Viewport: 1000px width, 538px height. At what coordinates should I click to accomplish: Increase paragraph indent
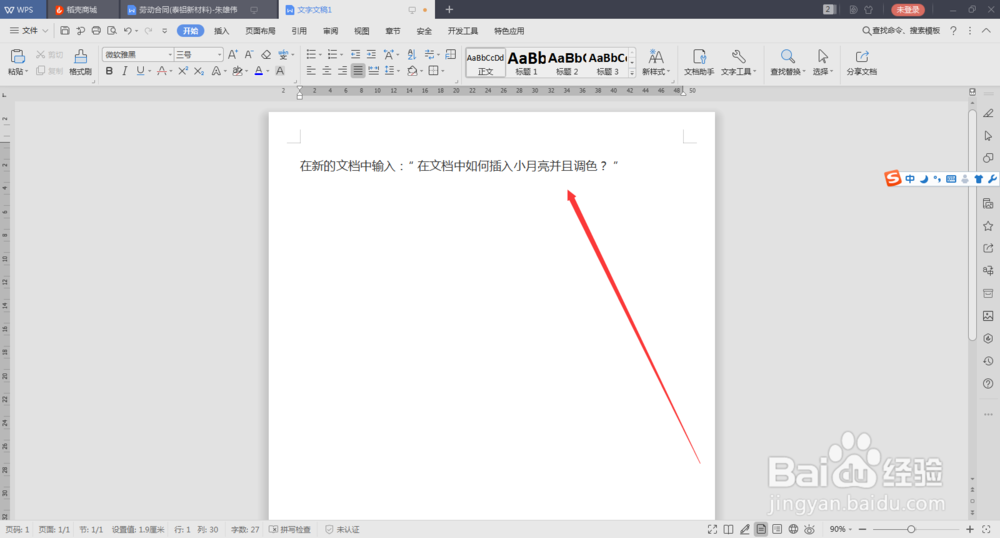(371, 55)
